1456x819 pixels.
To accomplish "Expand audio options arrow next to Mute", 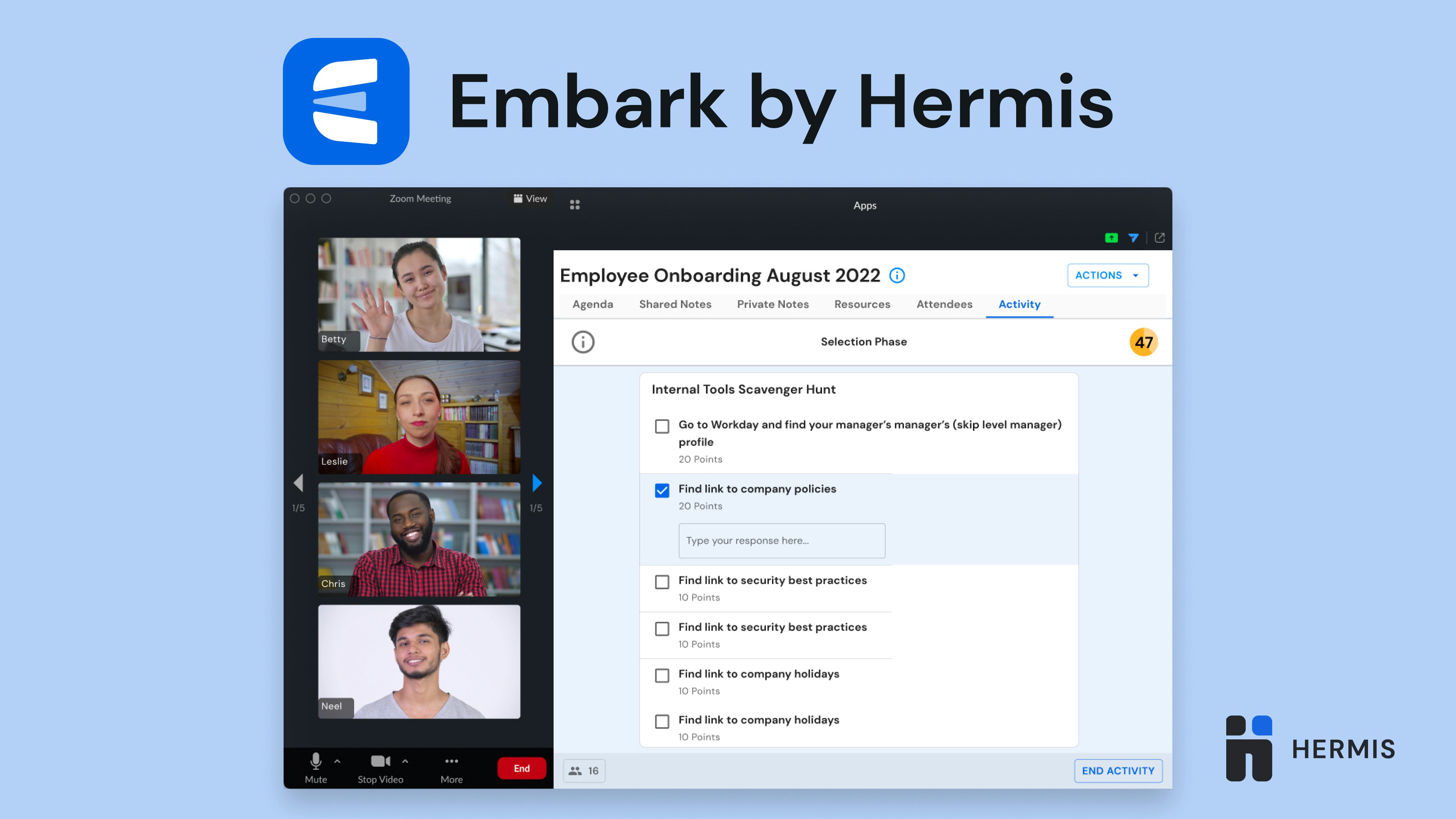I will 337,761.
